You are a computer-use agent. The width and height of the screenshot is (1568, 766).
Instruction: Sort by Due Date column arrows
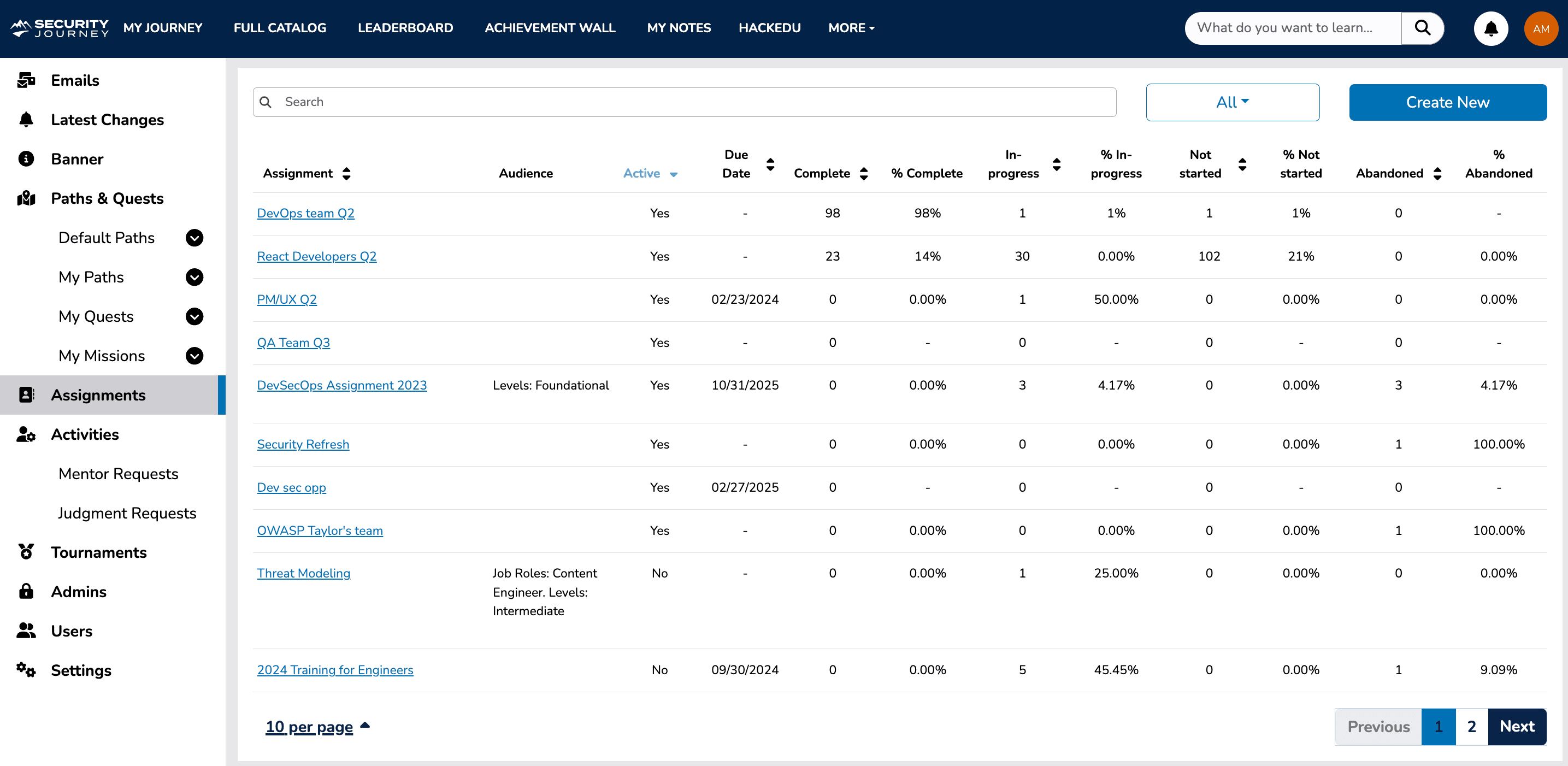point(770,164)
